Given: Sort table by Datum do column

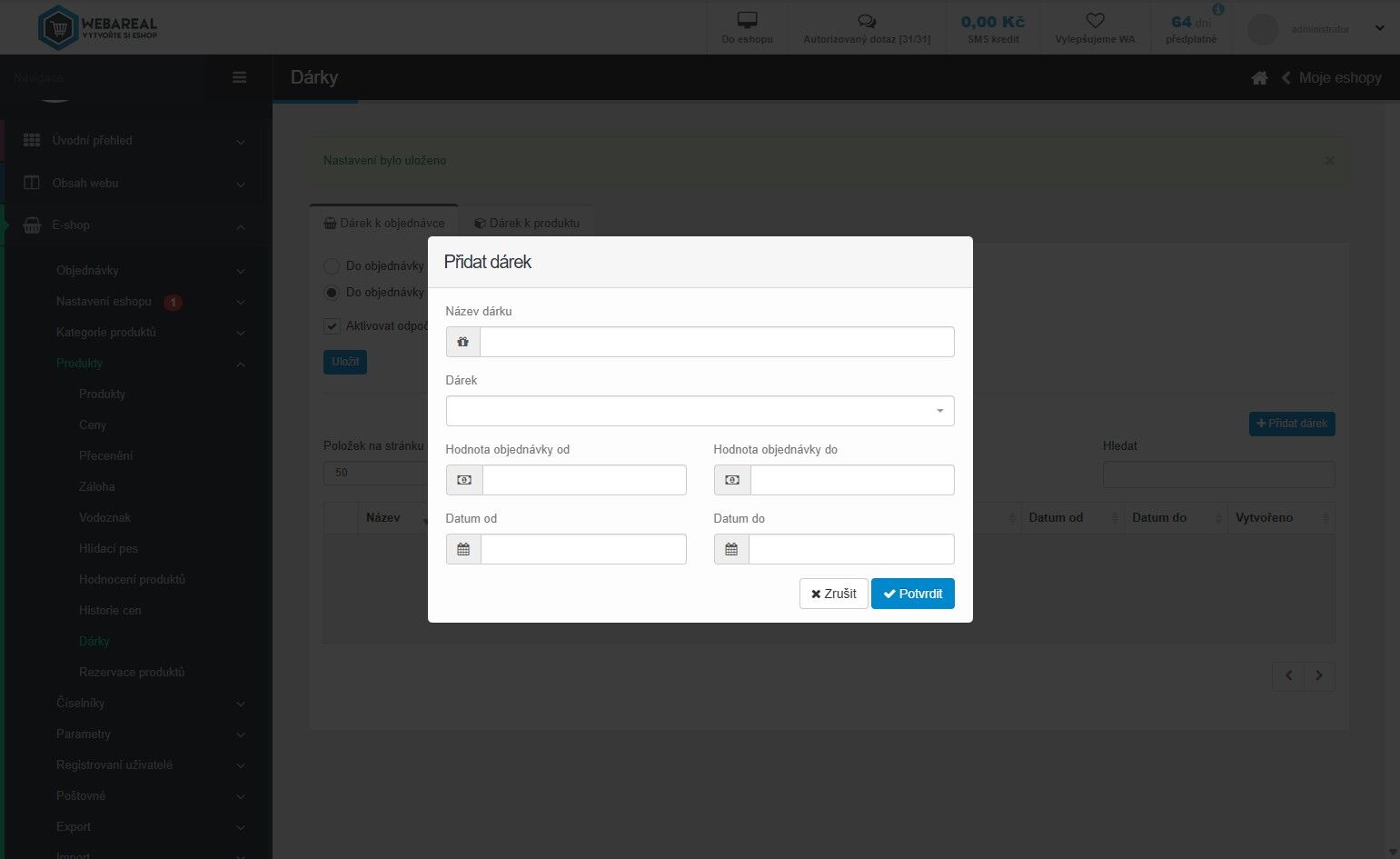Looking at the screenshot, I should click(1176, 518).
